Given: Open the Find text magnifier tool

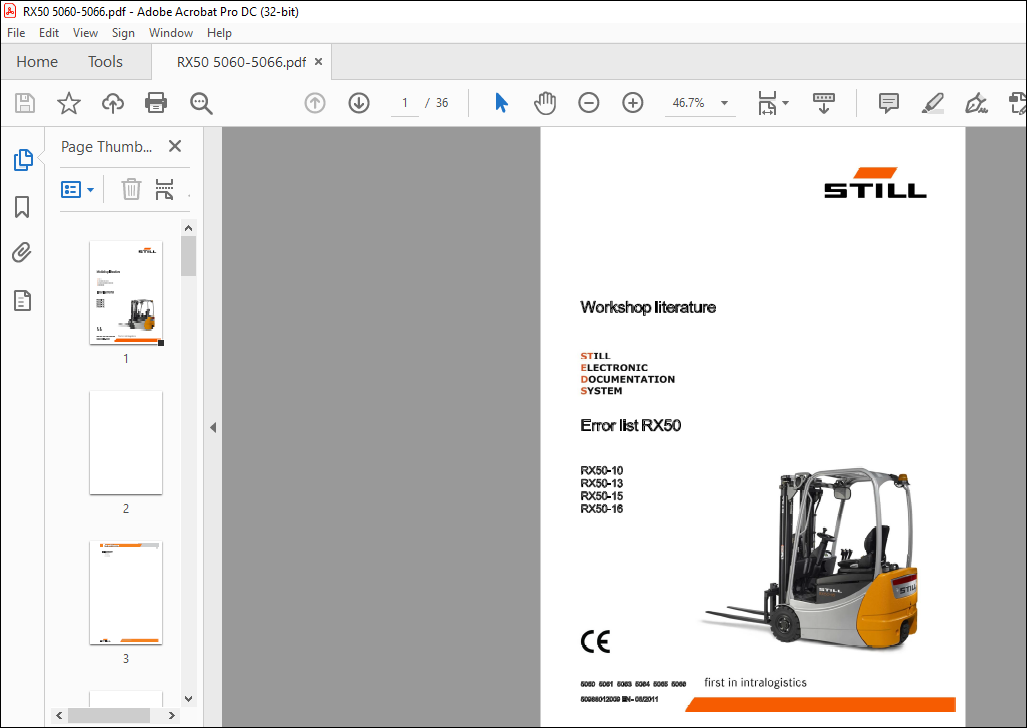Looking at the screenshot, I should [201, 103].
